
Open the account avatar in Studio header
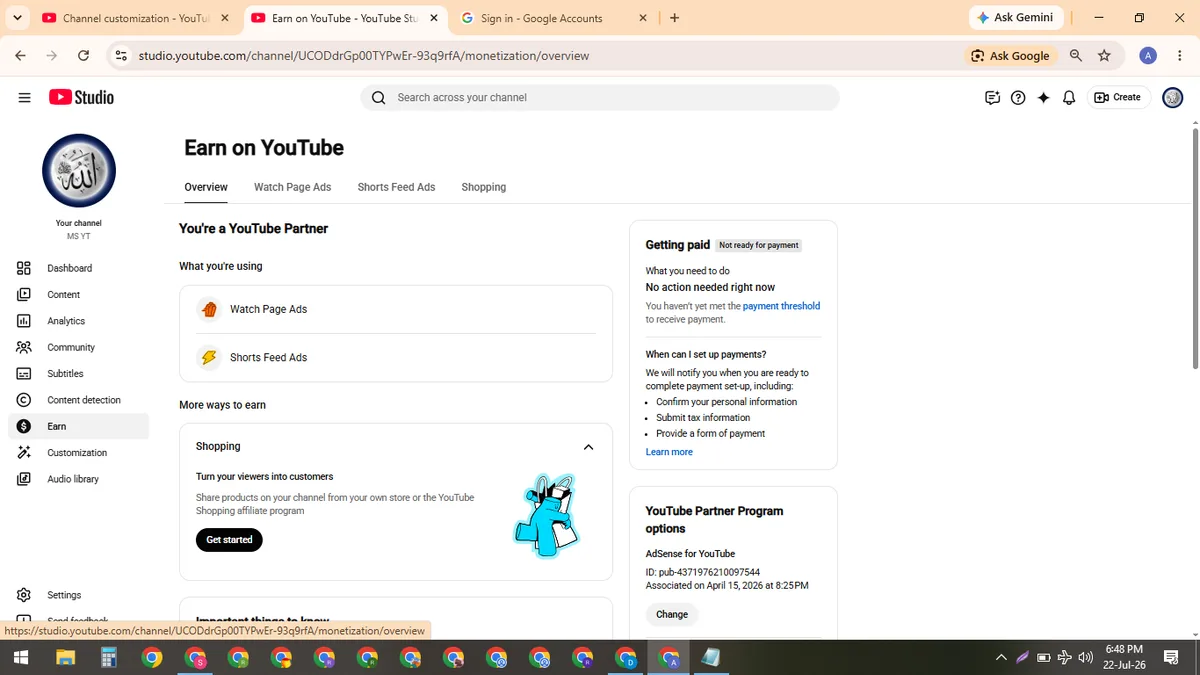pyautogui.click(x=1173, y=97)
